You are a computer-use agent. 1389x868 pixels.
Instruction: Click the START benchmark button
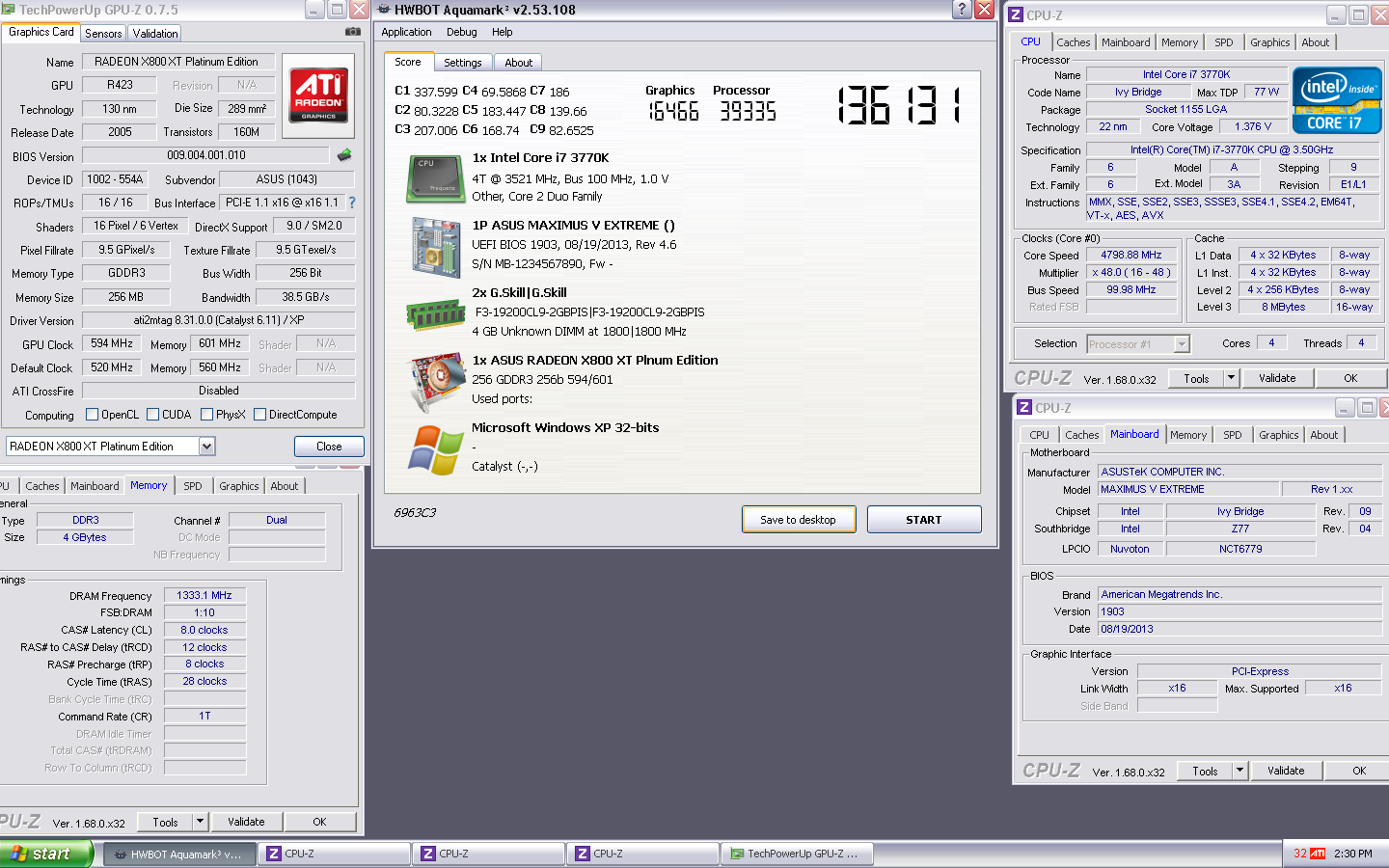tap(924, 520)
